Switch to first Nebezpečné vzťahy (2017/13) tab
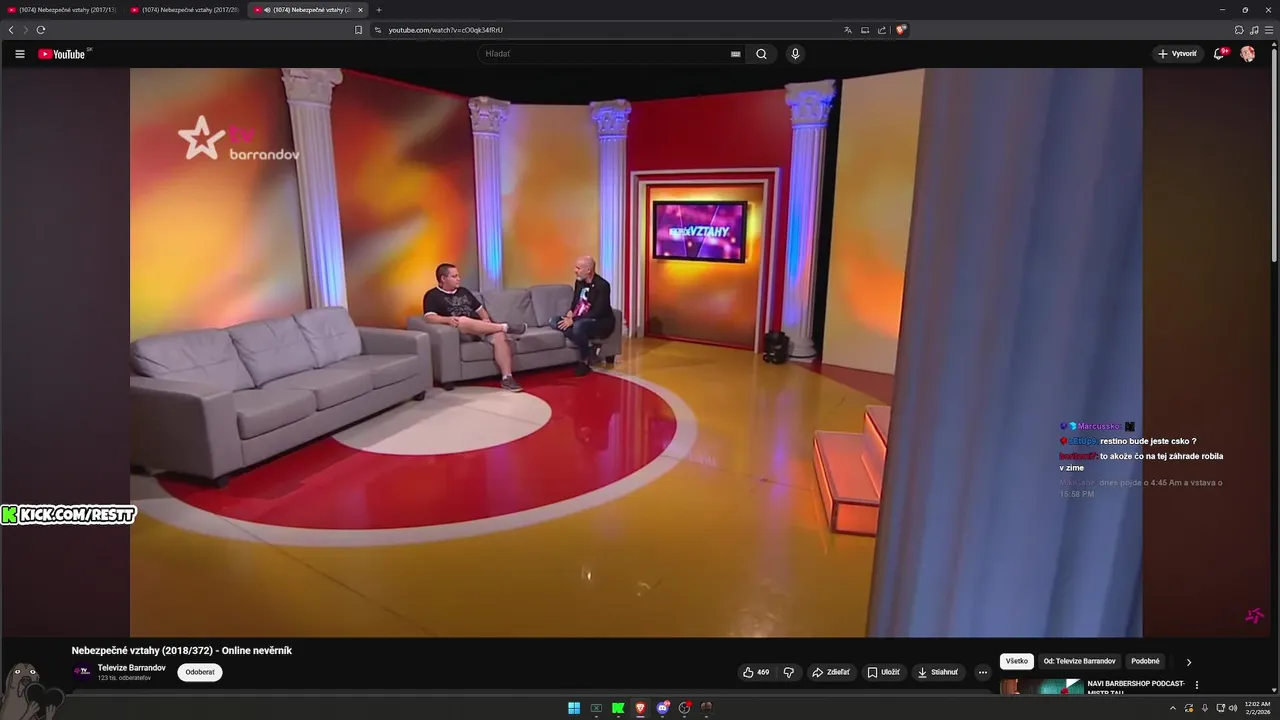The width and height of the screenshot is (1280, 720). point(62,10)
